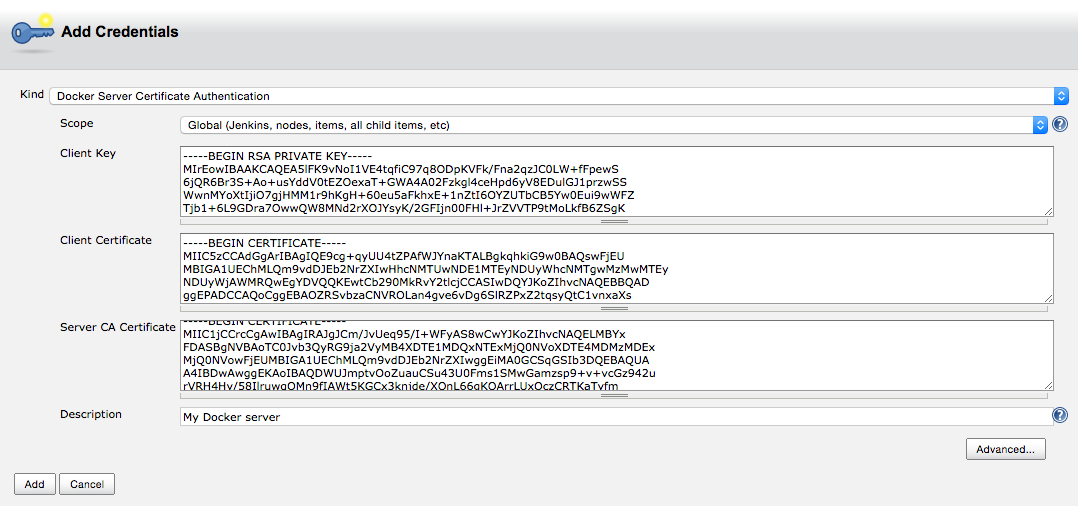This screenshot has width=1078, height=506.
Task: Grab the Client Certificate resize handle bar
Action: pos(614,309)
